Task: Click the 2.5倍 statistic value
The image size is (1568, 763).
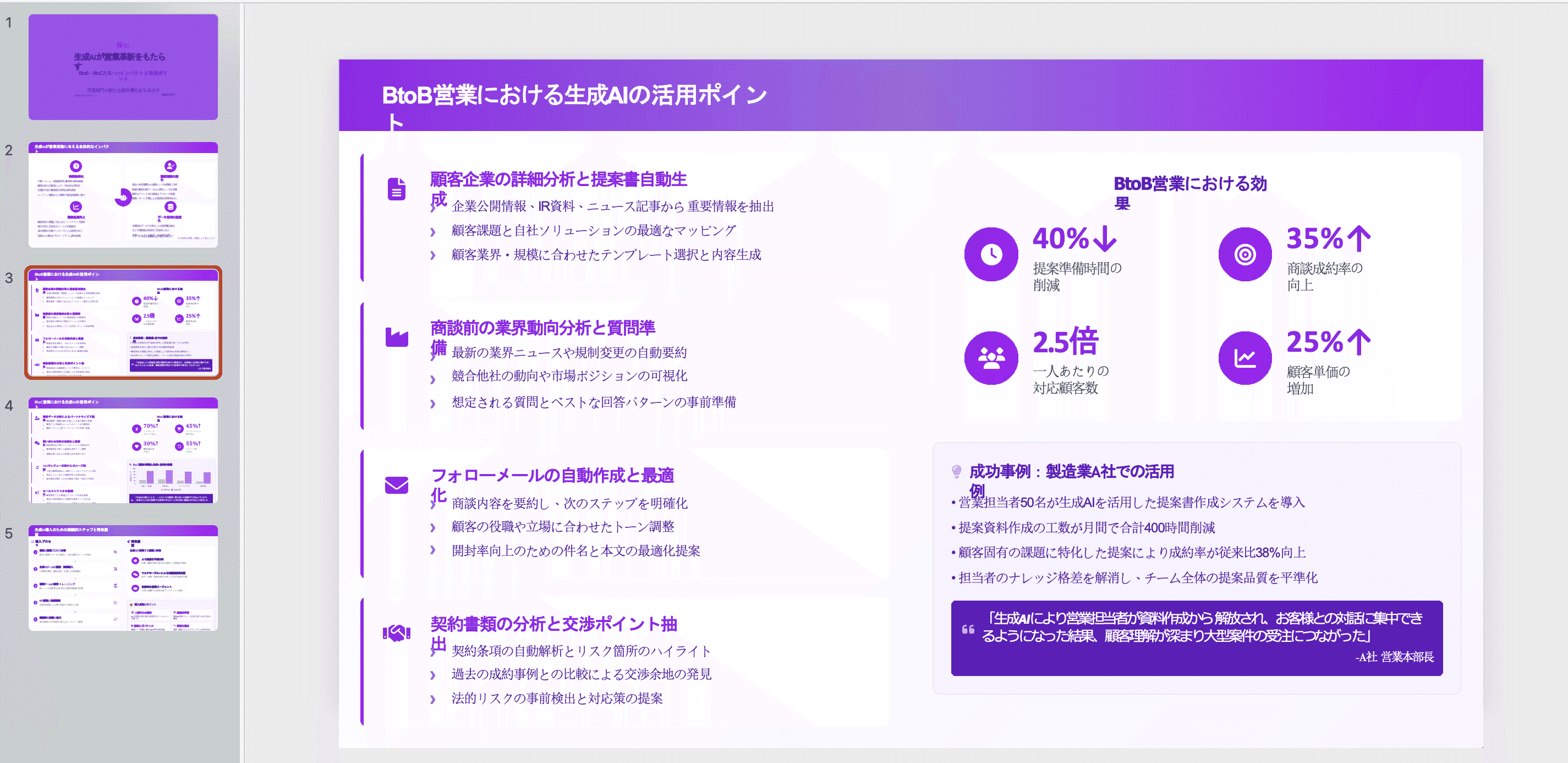Action: pos(1065,342)
